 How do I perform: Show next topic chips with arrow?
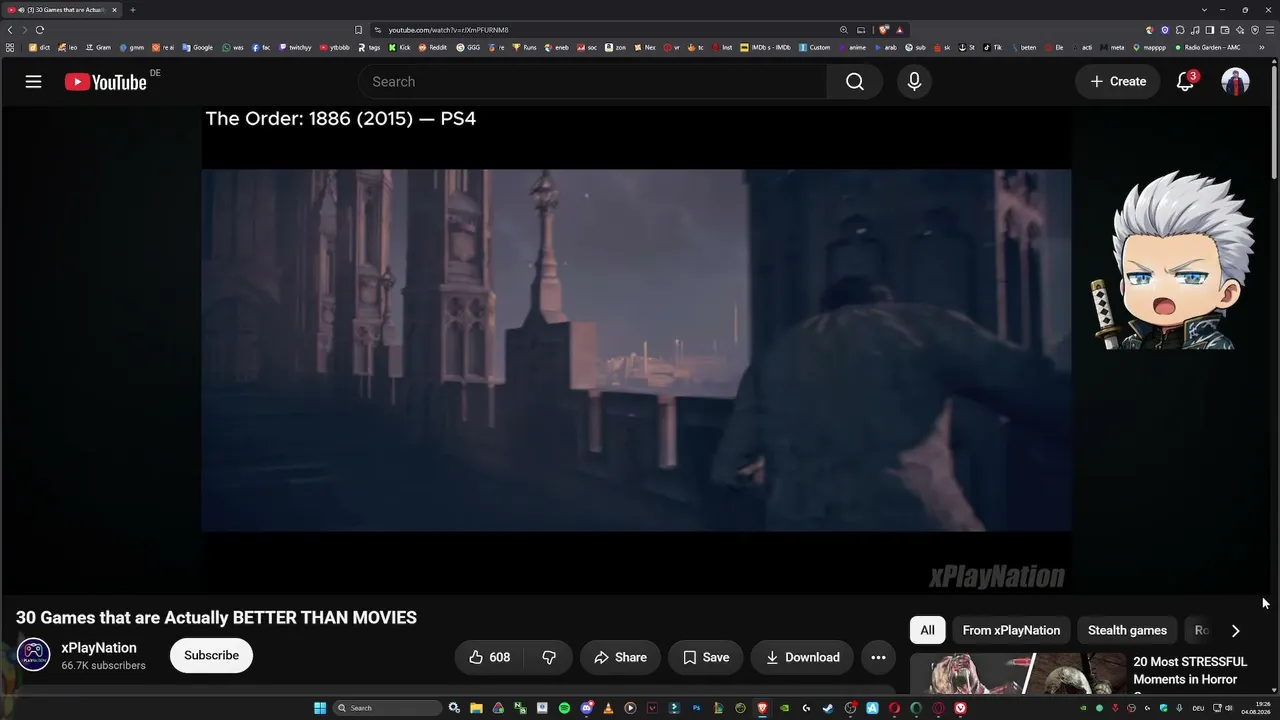tap(1235, 630)
